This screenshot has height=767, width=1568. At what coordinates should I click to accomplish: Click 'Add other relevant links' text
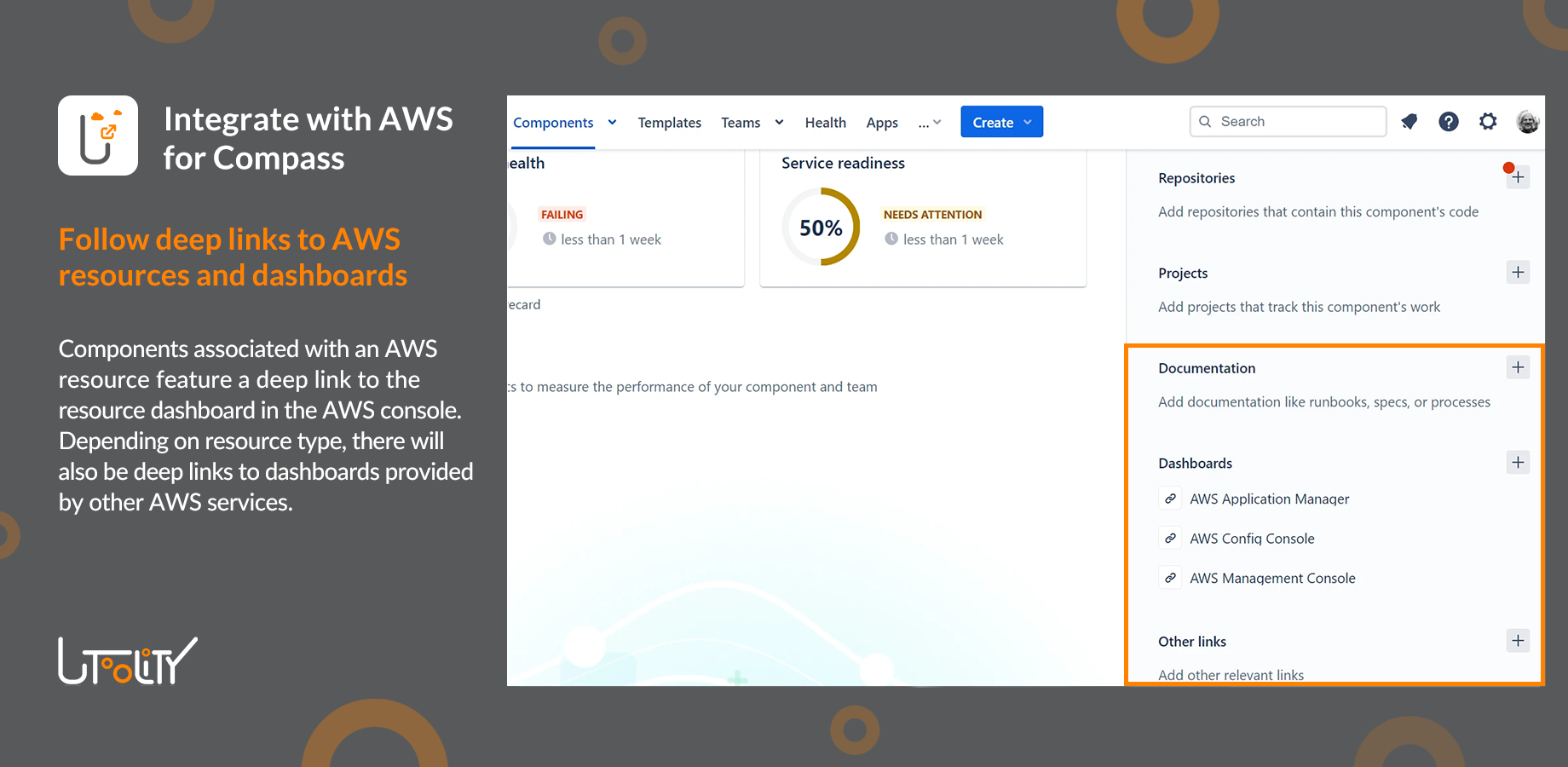(1231, 675)
